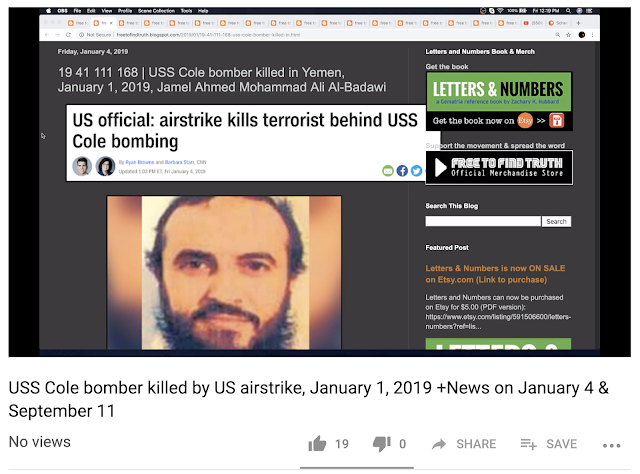Like the video with thumbs up icon
This screenshot has width=640, height=474.
[317, 443]
